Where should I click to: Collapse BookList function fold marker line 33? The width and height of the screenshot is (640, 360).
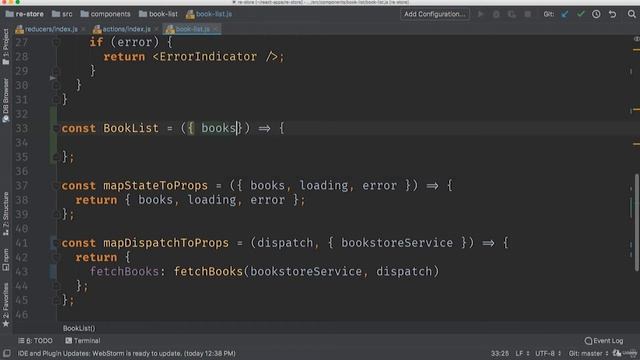tap(56, 129)
